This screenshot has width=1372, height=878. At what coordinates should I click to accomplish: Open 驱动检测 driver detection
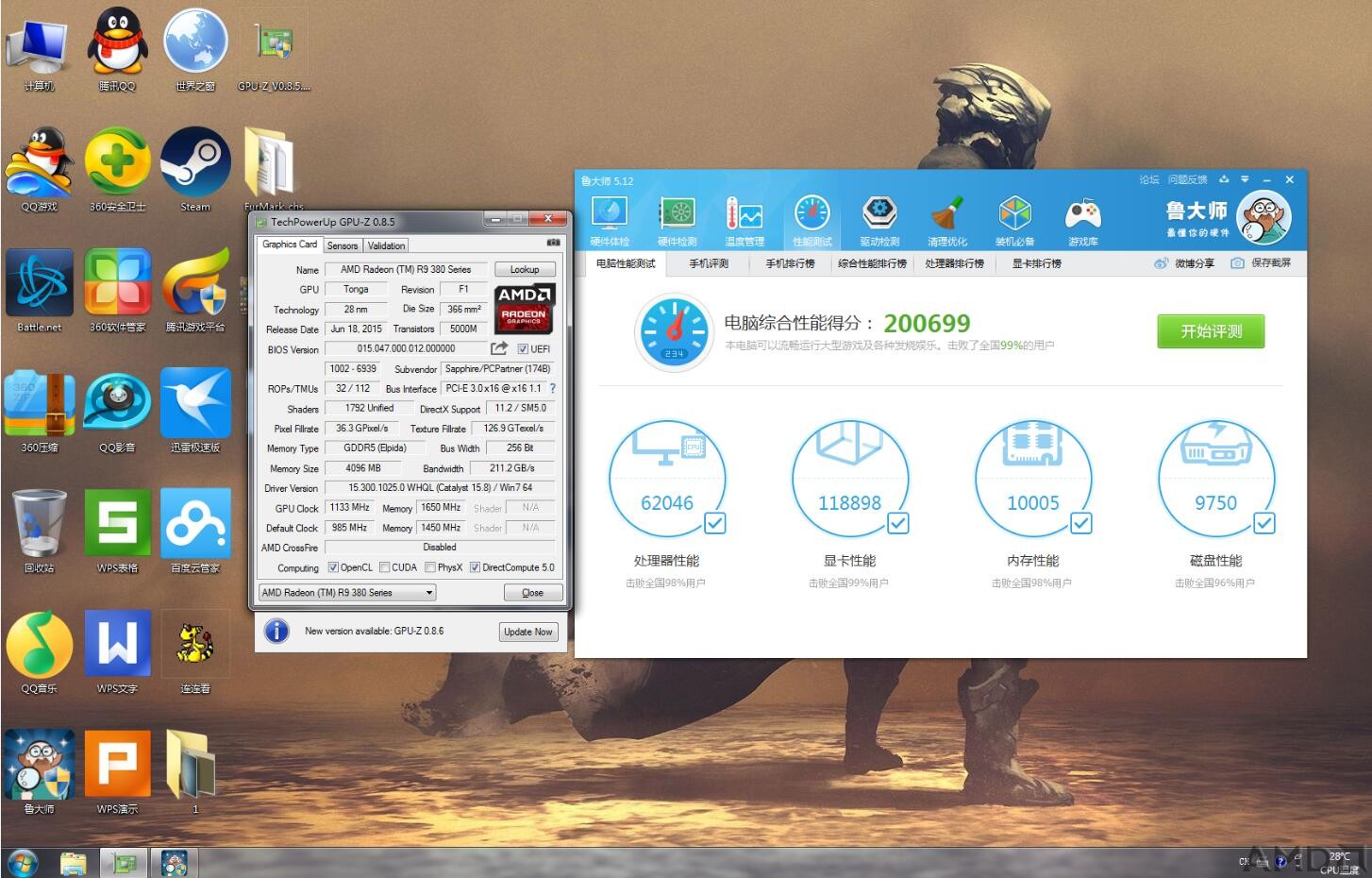879,221
